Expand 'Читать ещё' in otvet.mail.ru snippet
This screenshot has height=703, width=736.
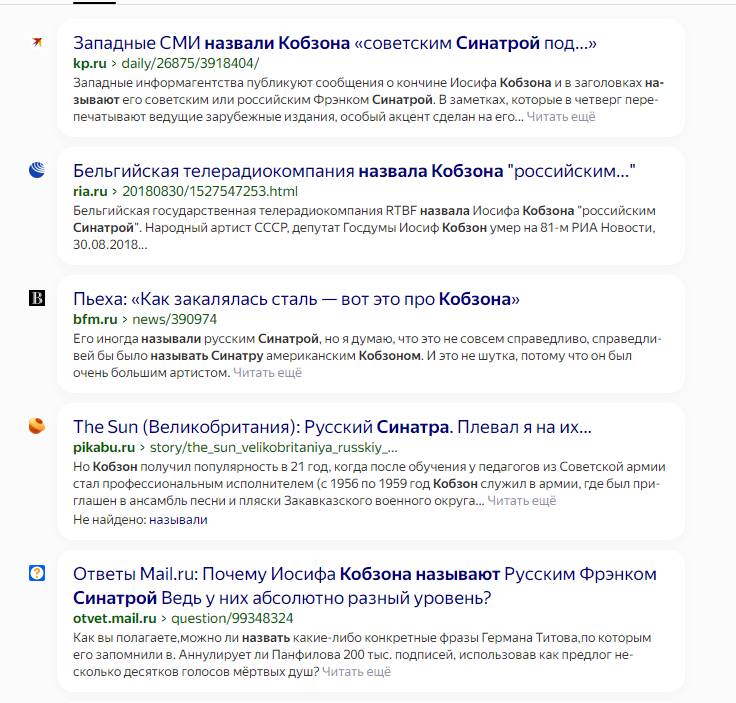click(356, 672)
